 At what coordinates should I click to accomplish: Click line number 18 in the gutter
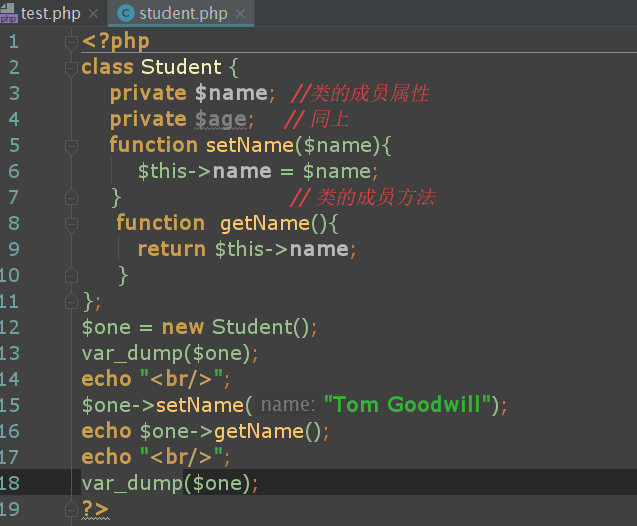pos(10,483)
